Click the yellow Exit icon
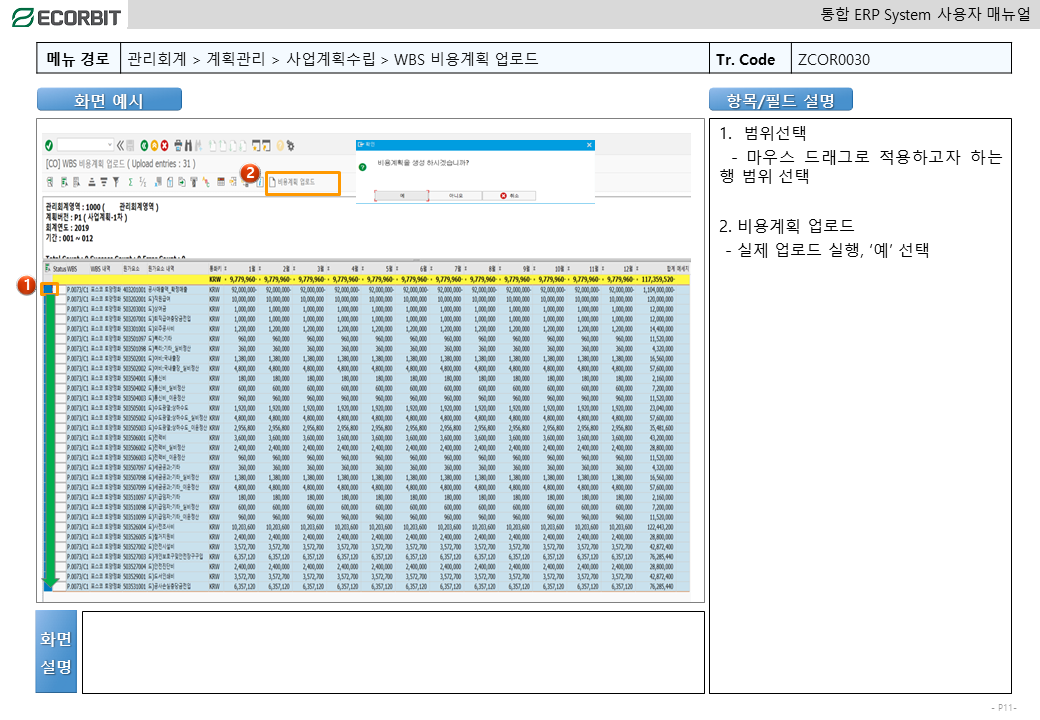 (x=154, y=145)
